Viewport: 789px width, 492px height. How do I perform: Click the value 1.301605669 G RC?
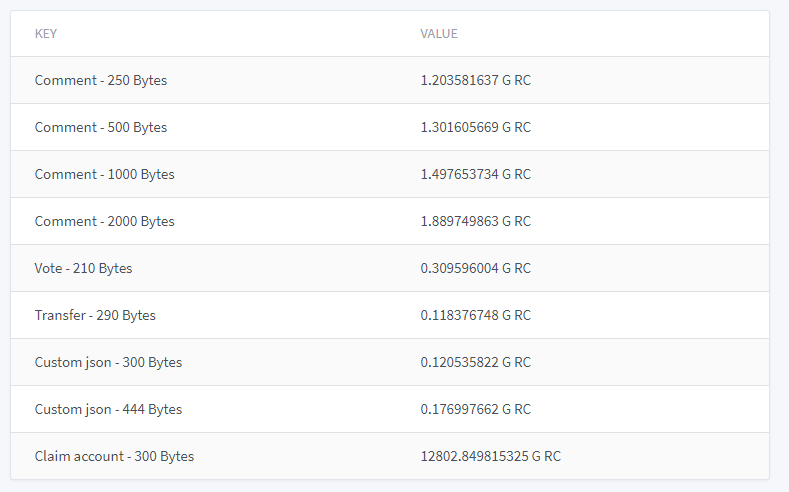point(475,127)
